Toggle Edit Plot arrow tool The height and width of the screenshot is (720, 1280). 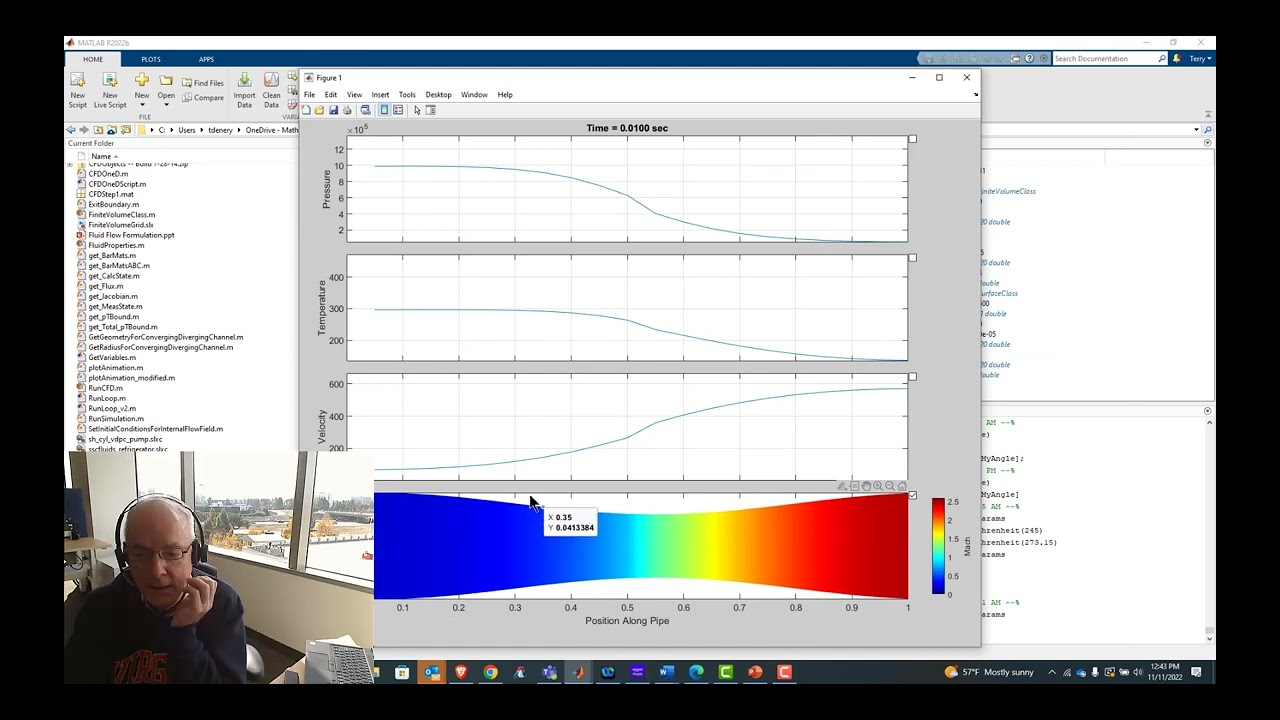coord(417,110)
